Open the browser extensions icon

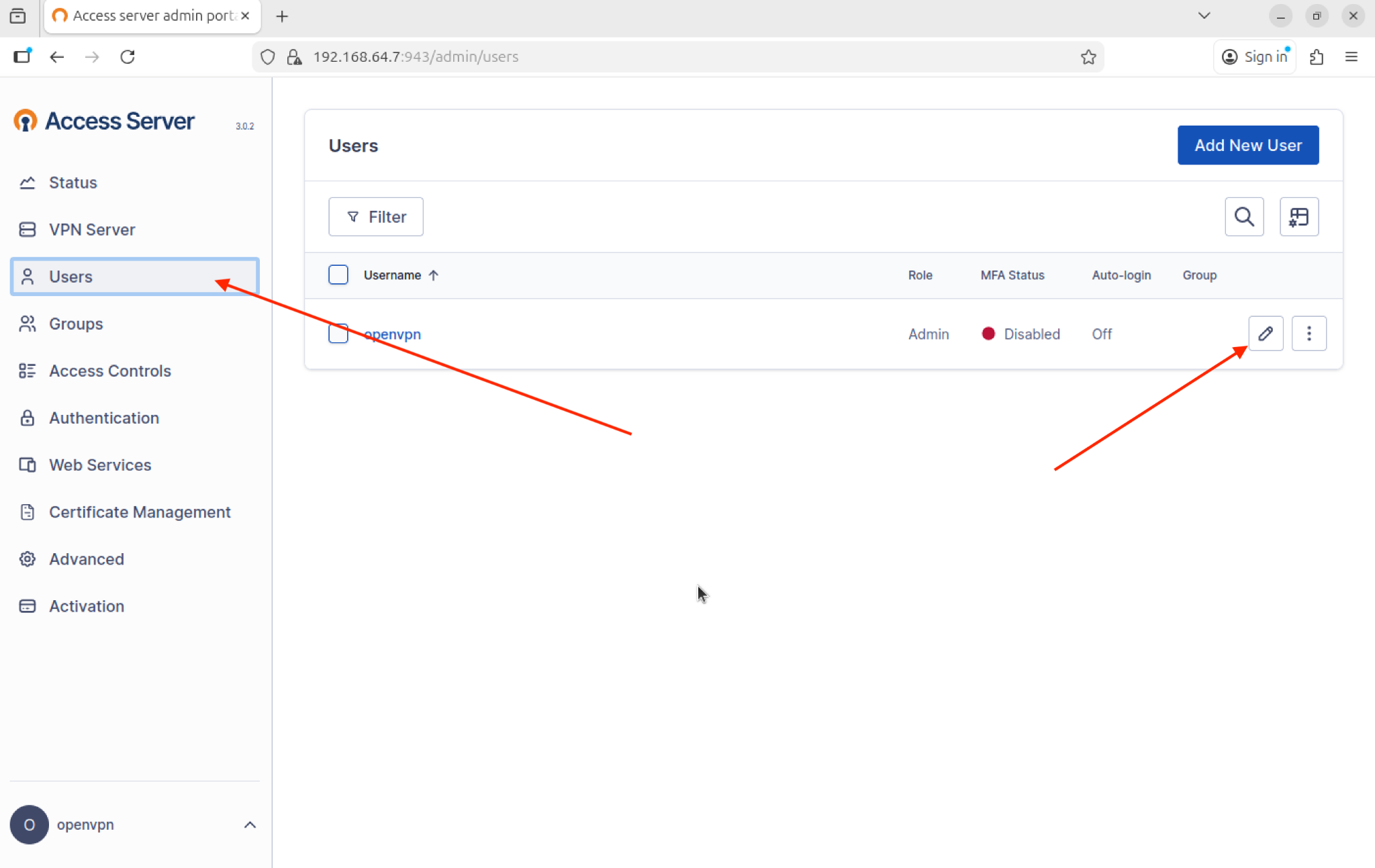[1317, 57]
